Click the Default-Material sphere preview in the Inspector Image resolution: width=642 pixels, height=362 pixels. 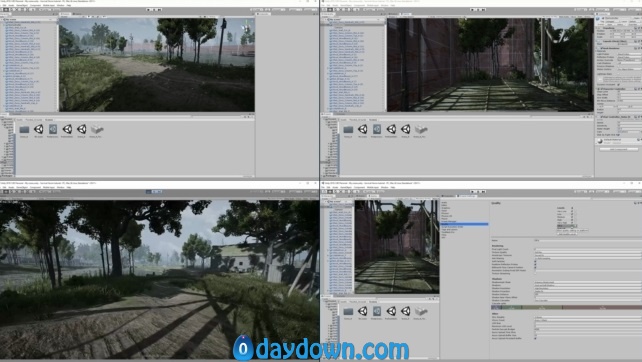[600, 141]
